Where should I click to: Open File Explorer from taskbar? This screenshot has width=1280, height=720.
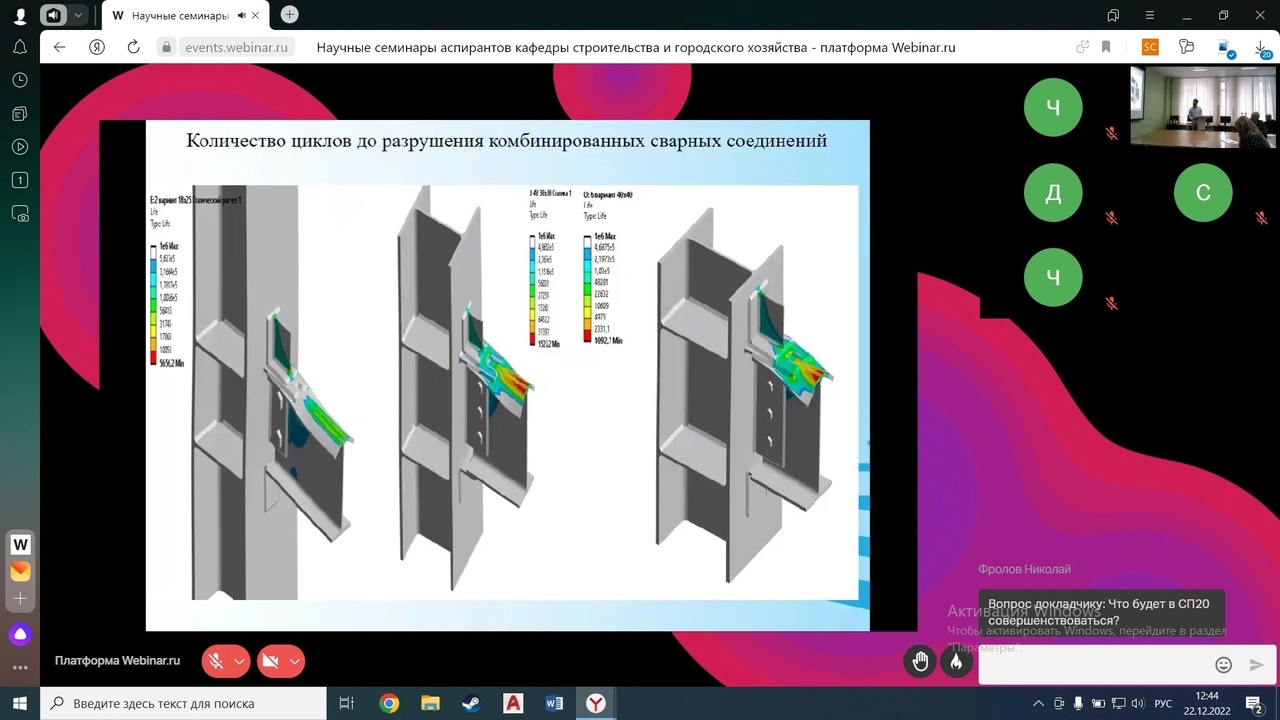[x=430, y=703]
